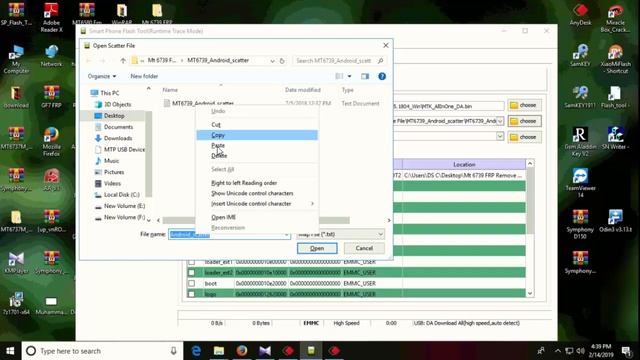The width and height of the screenshot is (640, 360).
Task: Open the SamKEY desktop icon
Action: tap(580, 55)
